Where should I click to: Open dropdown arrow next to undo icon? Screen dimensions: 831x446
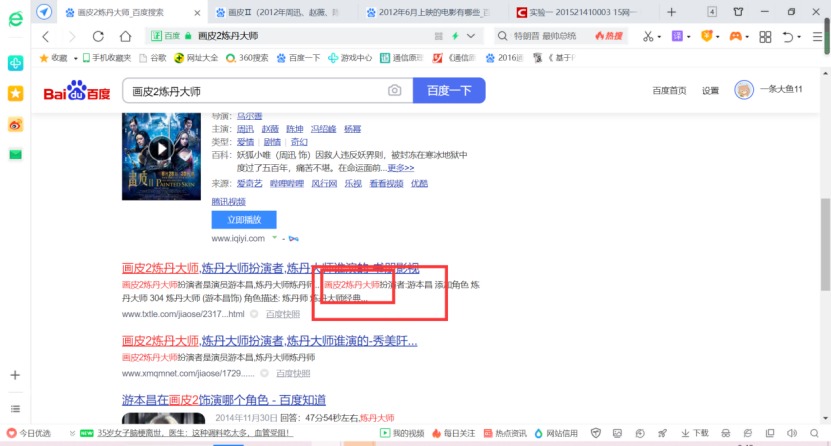(799, 37)
